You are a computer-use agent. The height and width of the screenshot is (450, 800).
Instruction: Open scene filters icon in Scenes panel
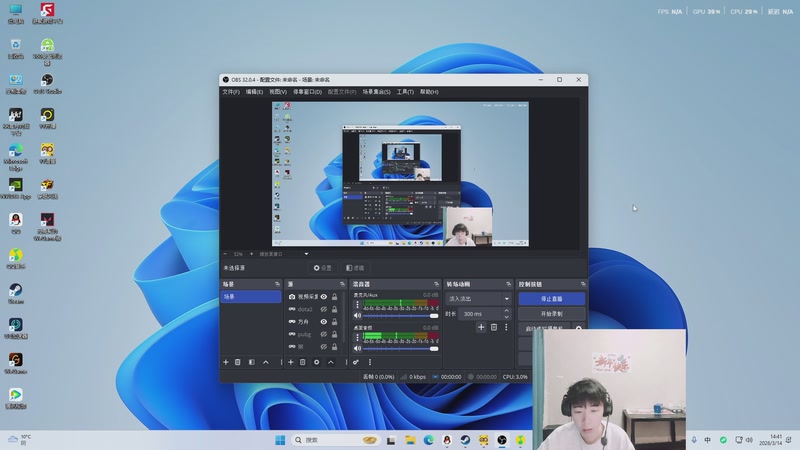(x=252, y=362)
